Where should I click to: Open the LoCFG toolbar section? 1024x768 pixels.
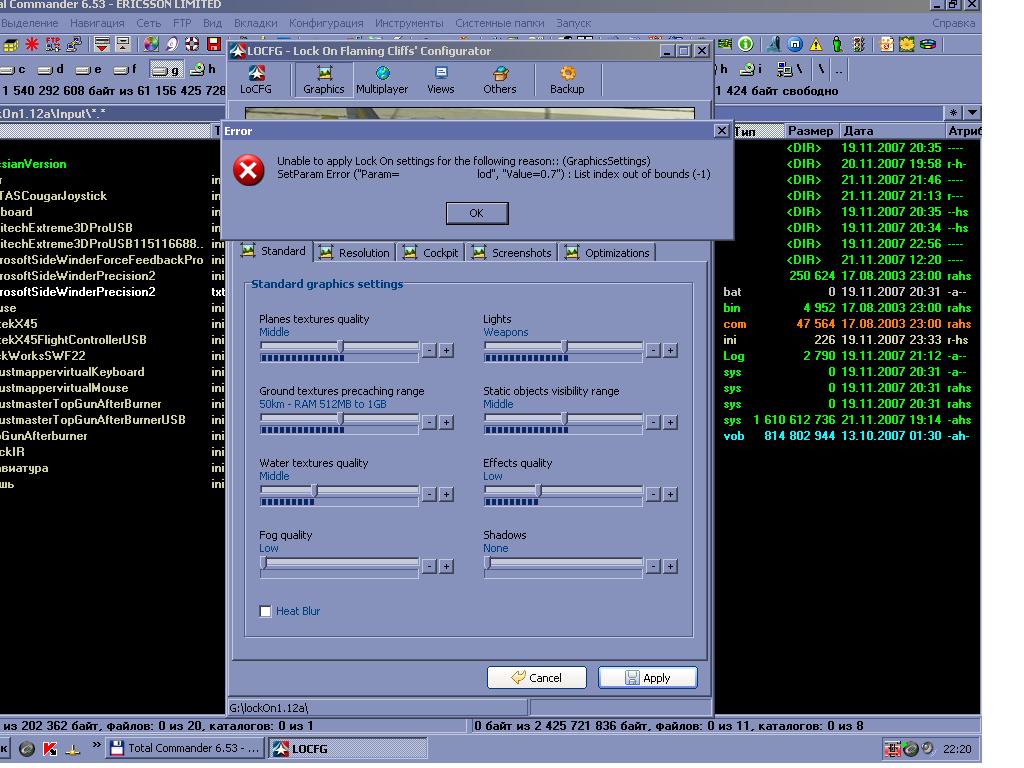click(x=255, y=80)
